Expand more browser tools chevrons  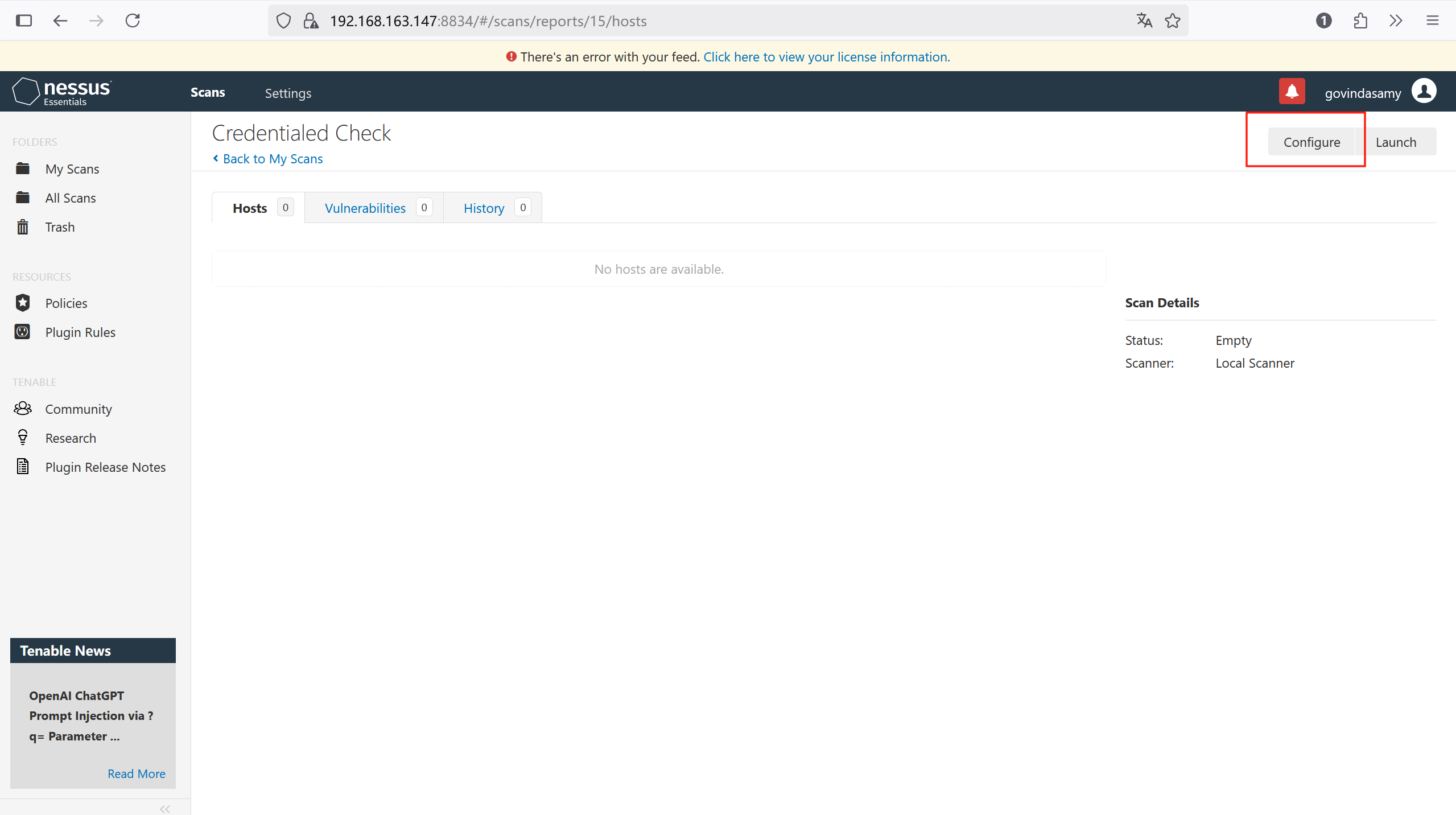(1396, 21)
